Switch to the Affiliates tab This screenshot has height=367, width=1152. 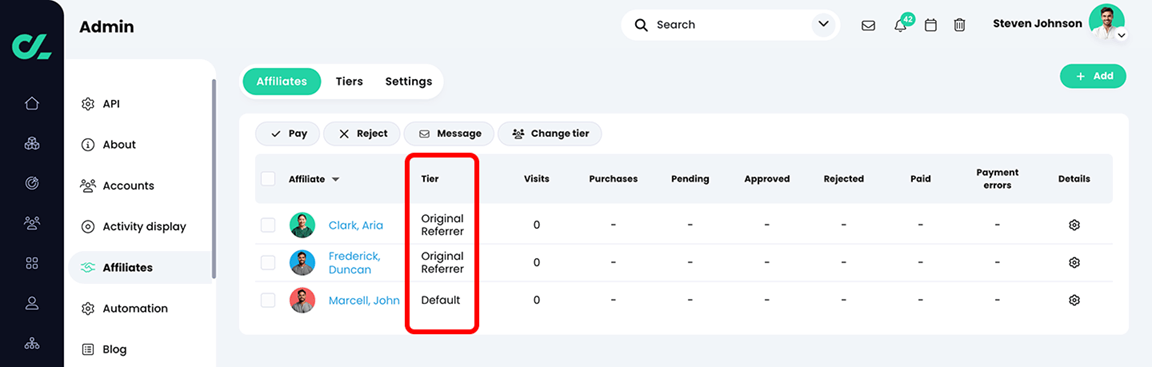(x=281, y=81)
